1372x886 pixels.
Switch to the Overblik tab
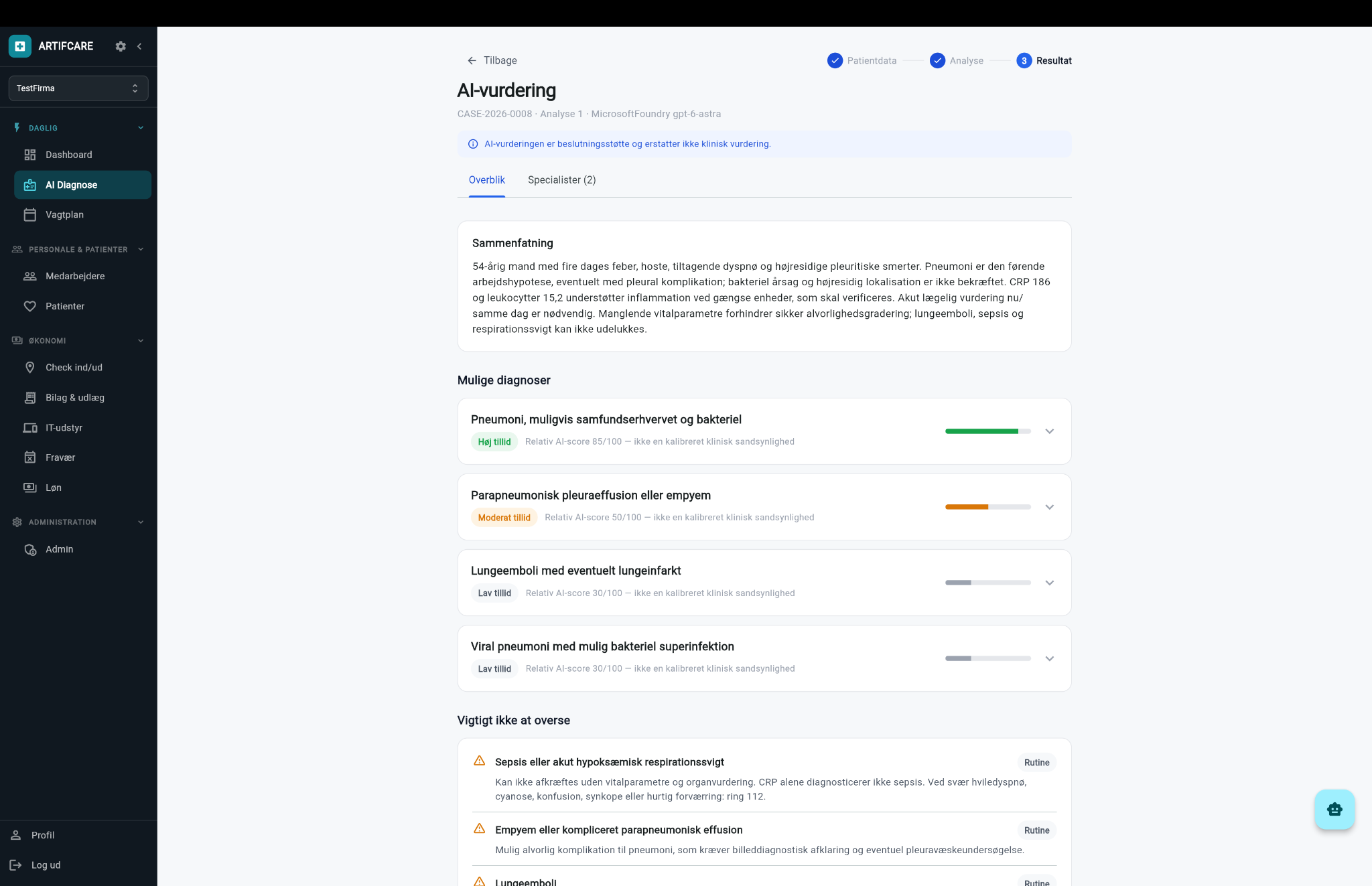pyautogui.click(x=487, y=180)
